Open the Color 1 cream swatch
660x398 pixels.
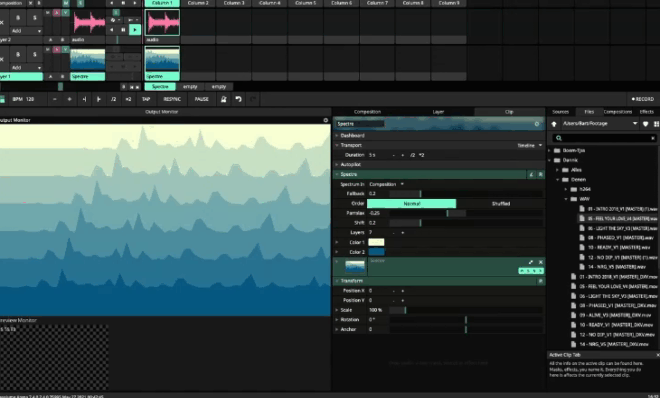tap(376, 242)
